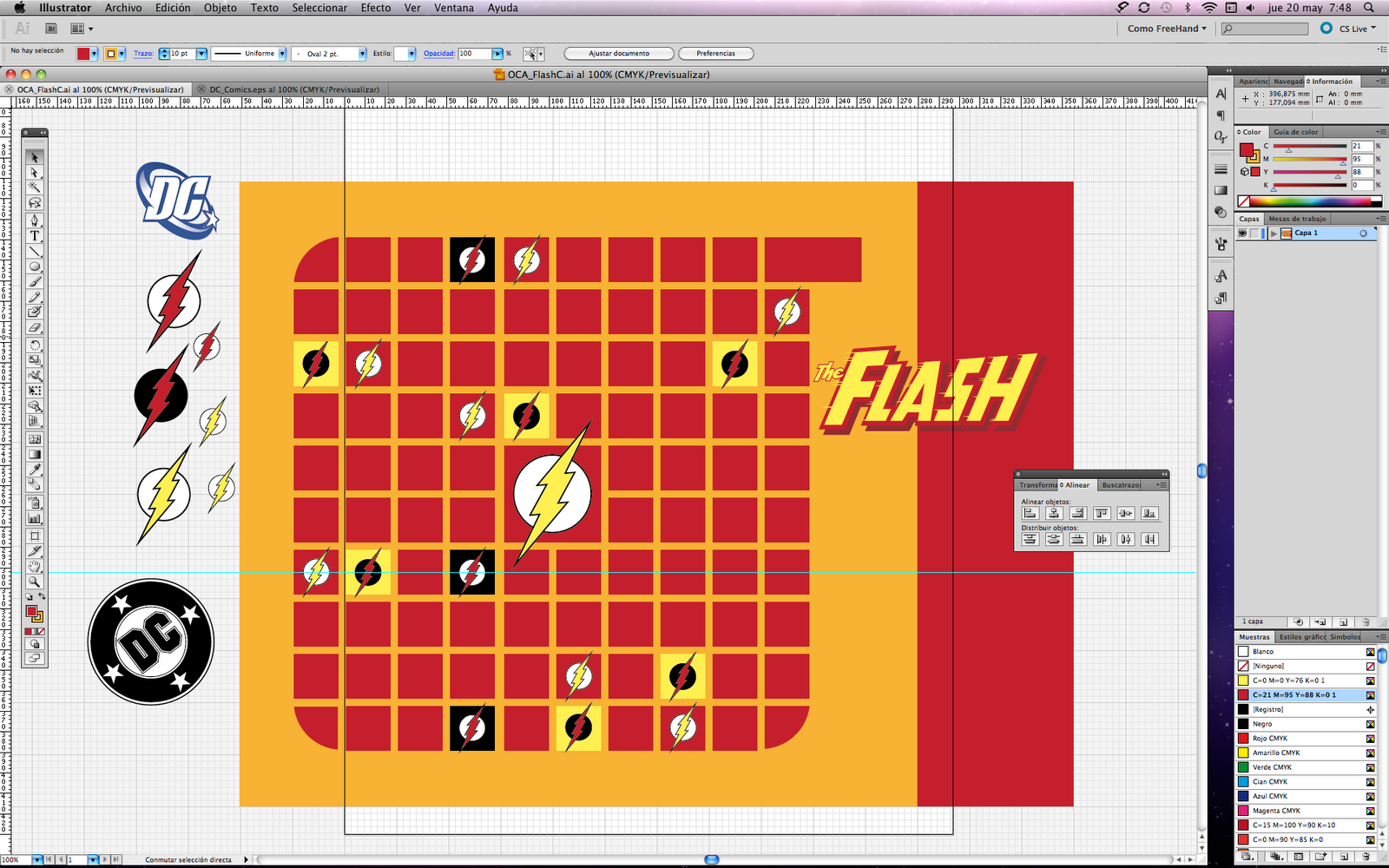
Task: Click Horizontal Align Left in Alinear panel
Action: click(x=1030, y=513)
